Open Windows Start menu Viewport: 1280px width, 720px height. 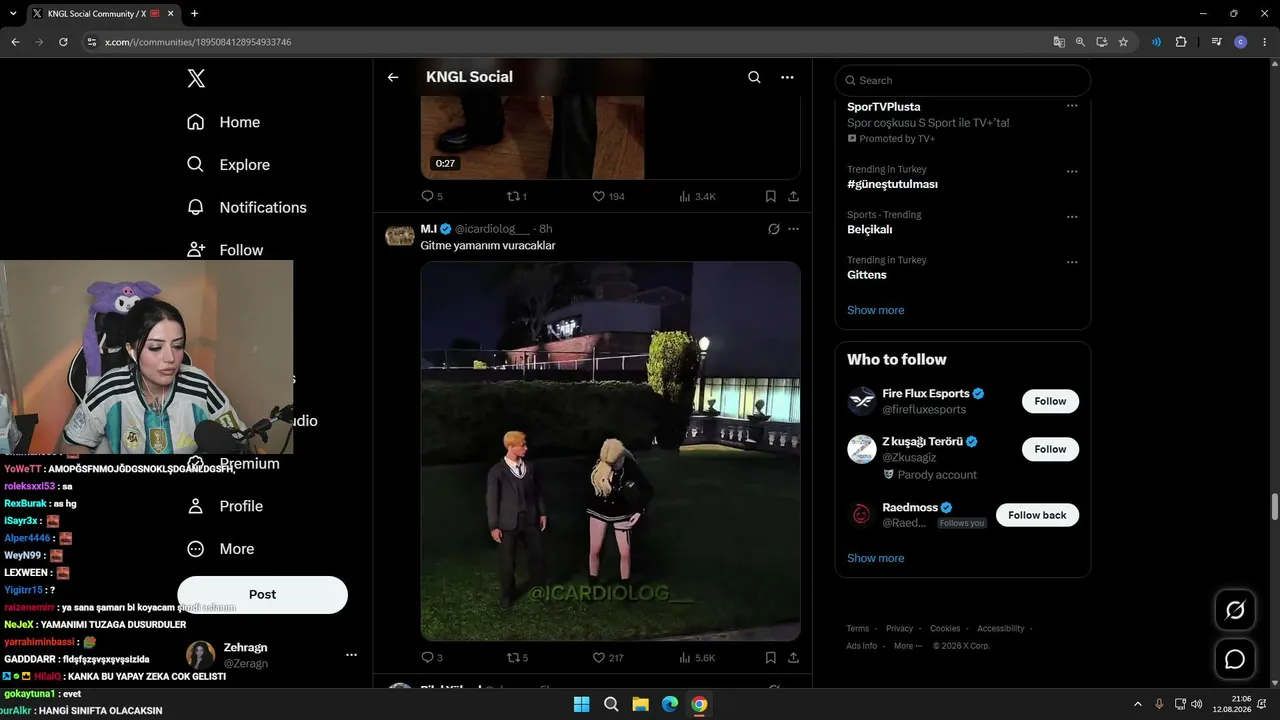pos(581,704)
